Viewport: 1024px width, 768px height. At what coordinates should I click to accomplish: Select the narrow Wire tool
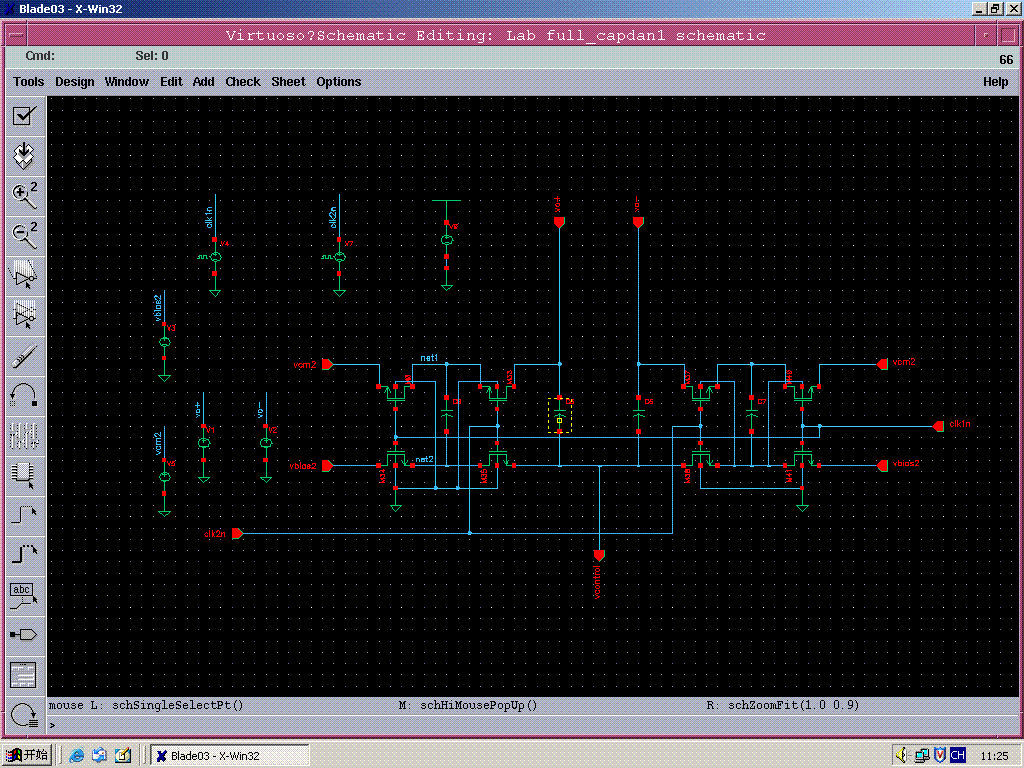coord(24,515)
